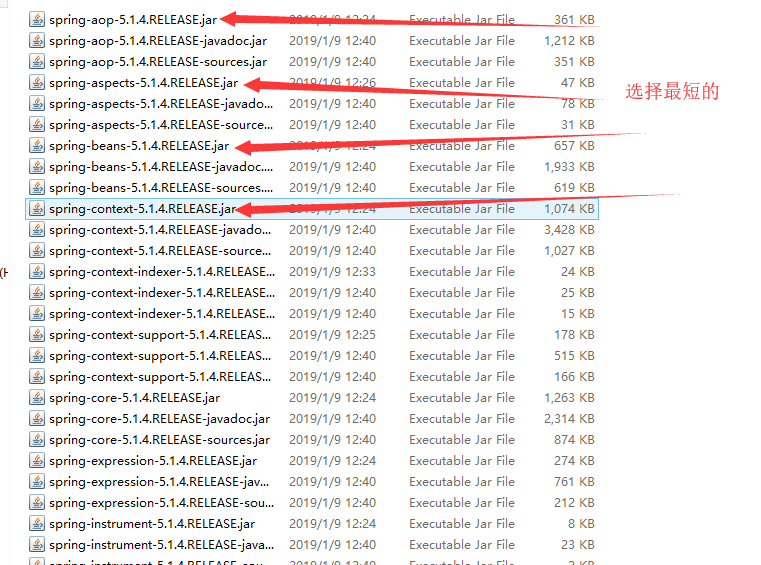This screenshot has width=761, height=565.
Task: Click the icon of the 31 KB spring-aspects sources jar
Action: (x=37, y=125)
